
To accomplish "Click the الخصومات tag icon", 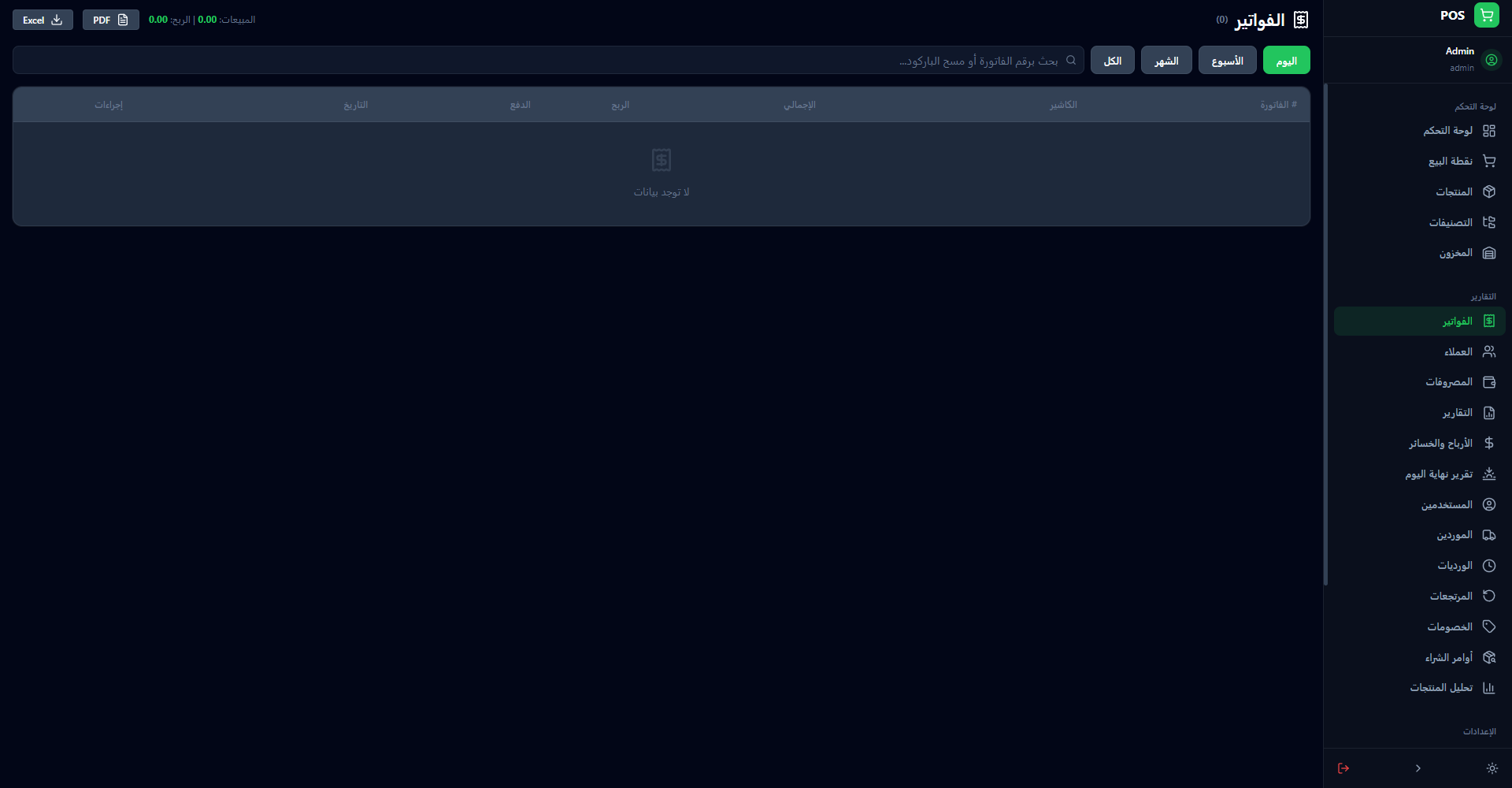I will coord(1489,626).
